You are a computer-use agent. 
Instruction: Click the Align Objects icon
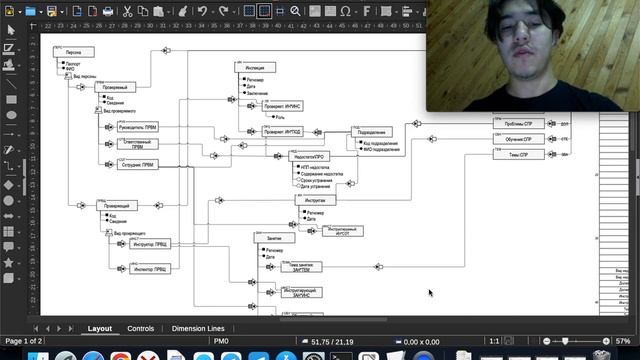407,11
